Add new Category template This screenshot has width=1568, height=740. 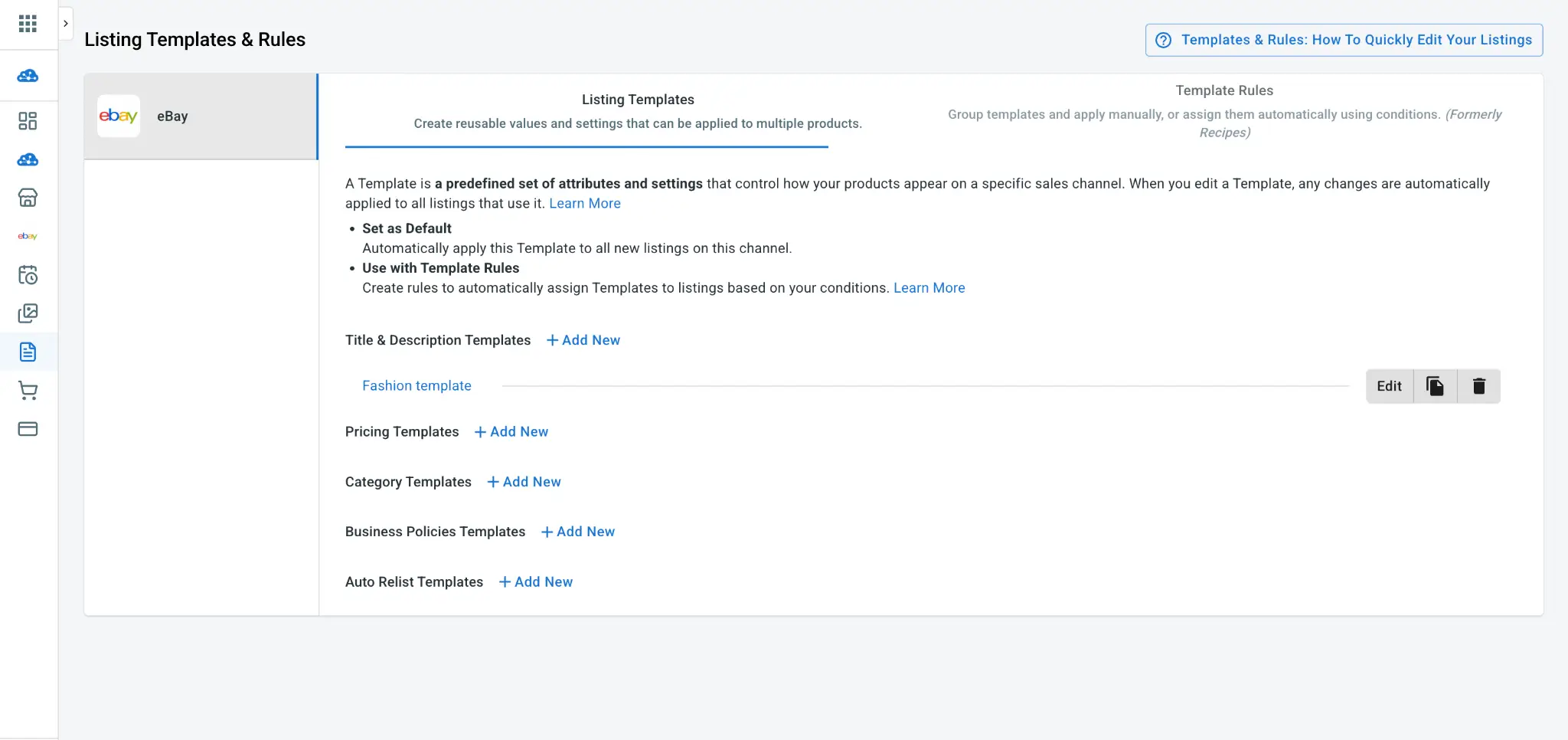[x=524, y=482]
